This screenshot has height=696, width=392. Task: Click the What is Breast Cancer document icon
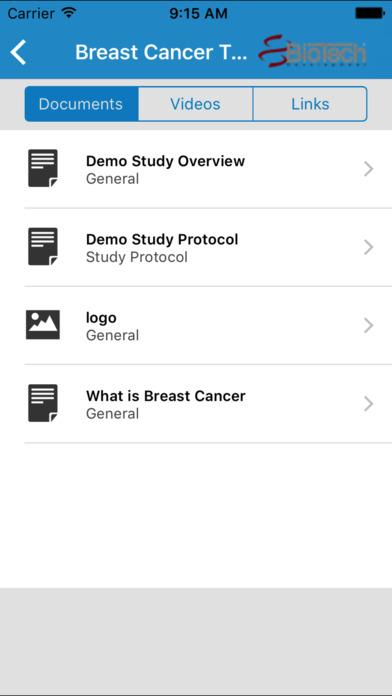point(43,403)
